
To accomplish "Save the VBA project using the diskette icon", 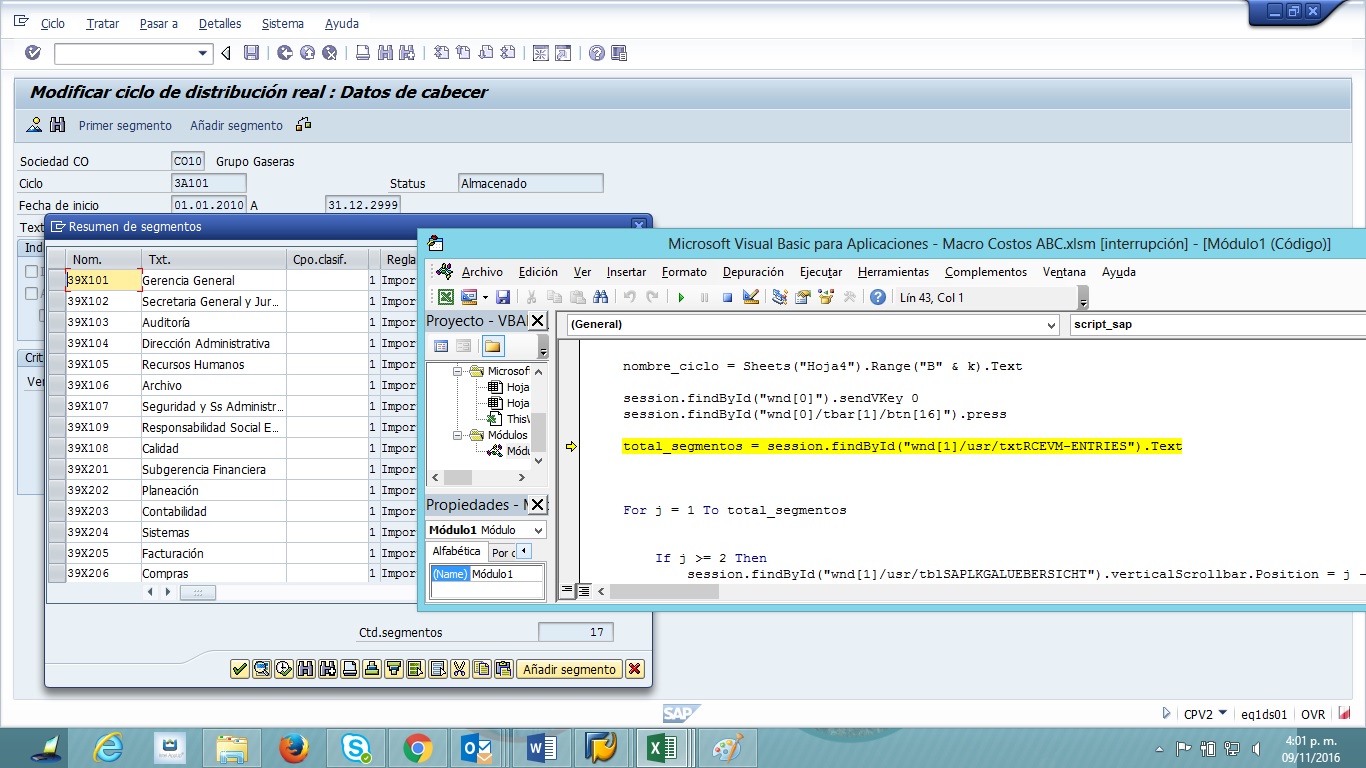I will [504, 297].
